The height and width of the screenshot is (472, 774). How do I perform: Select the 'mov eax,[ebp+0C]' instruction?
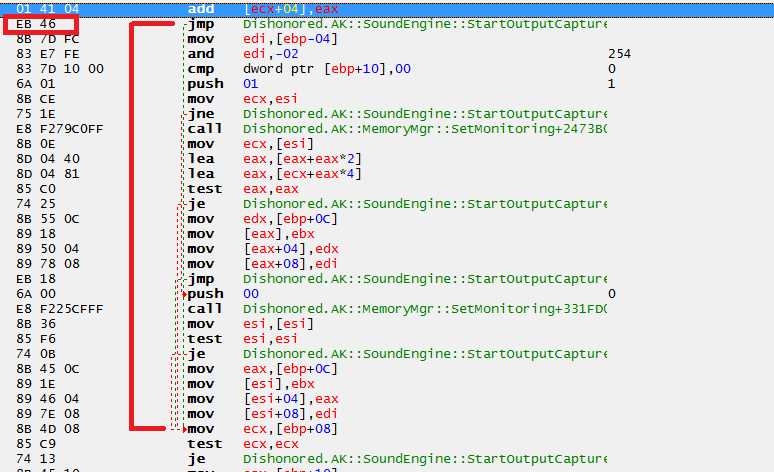tap(263, 369)
